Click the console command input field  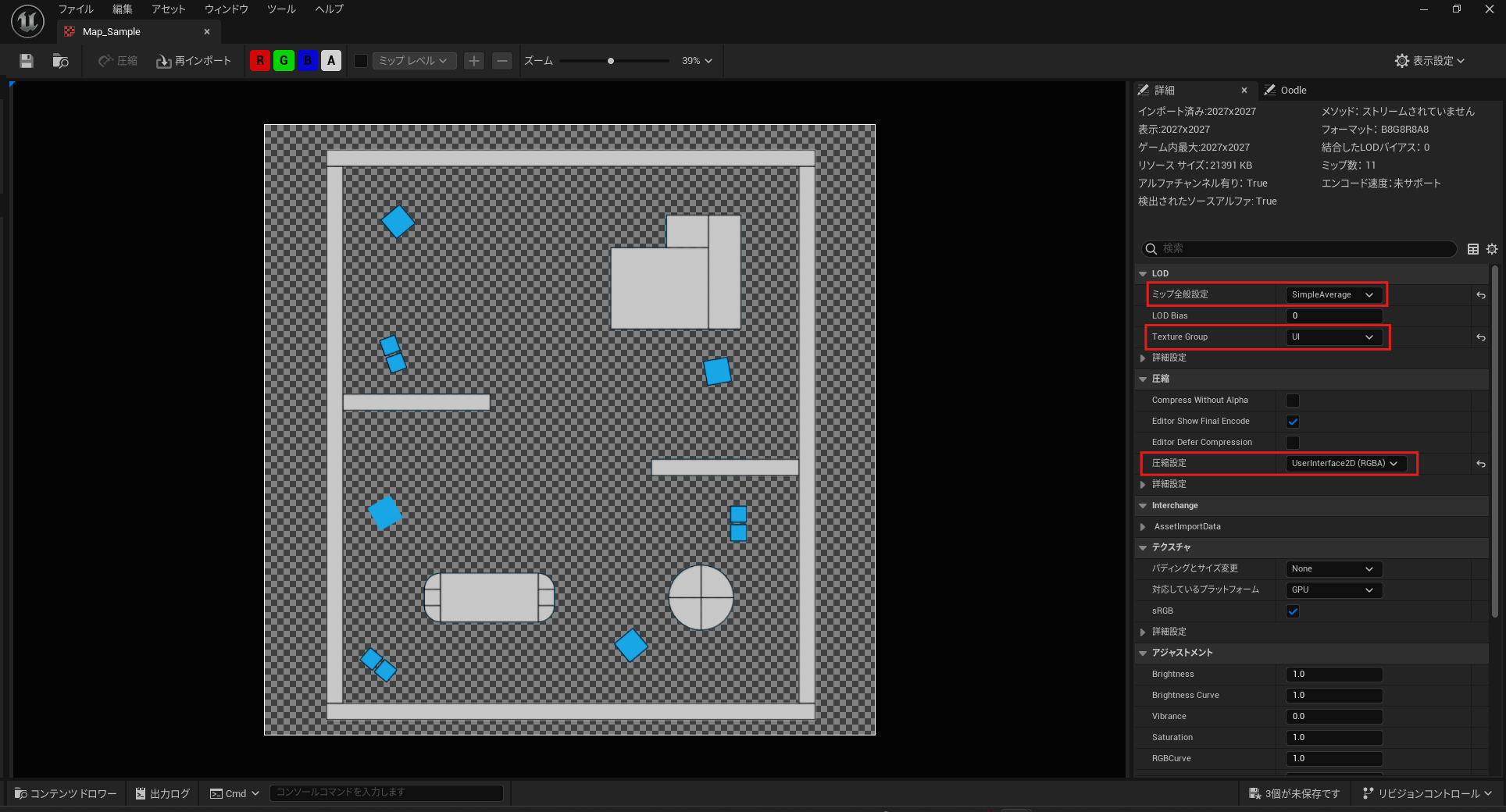click(x=386, y=792)
